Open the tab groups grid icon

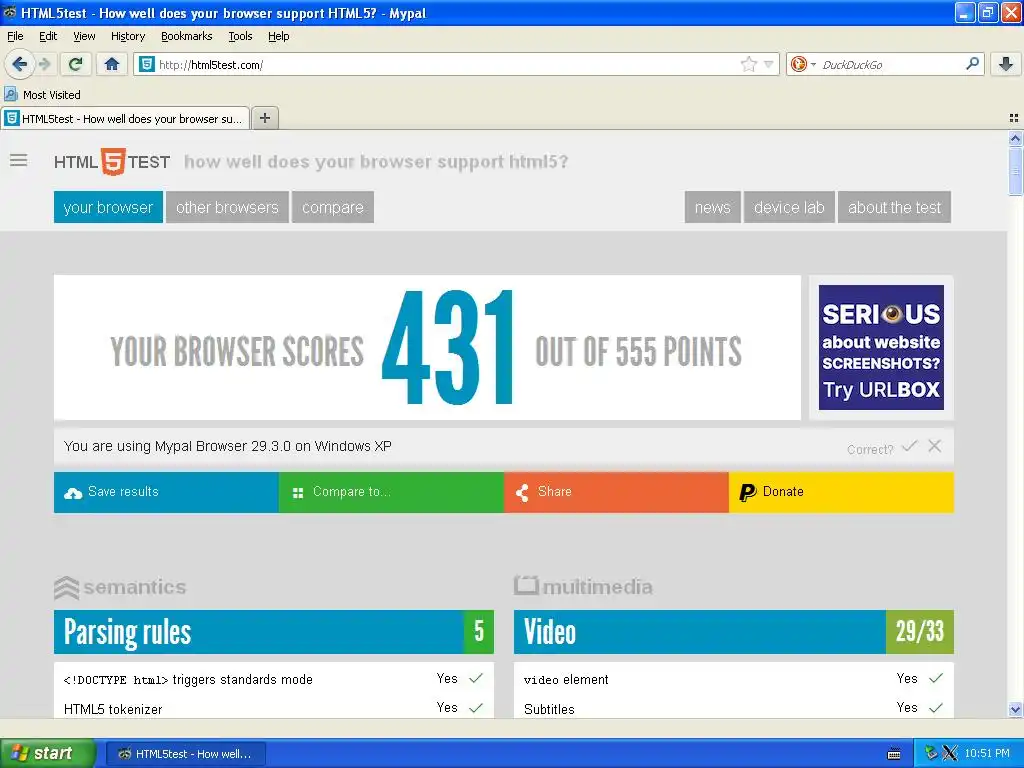point(1014,118)
